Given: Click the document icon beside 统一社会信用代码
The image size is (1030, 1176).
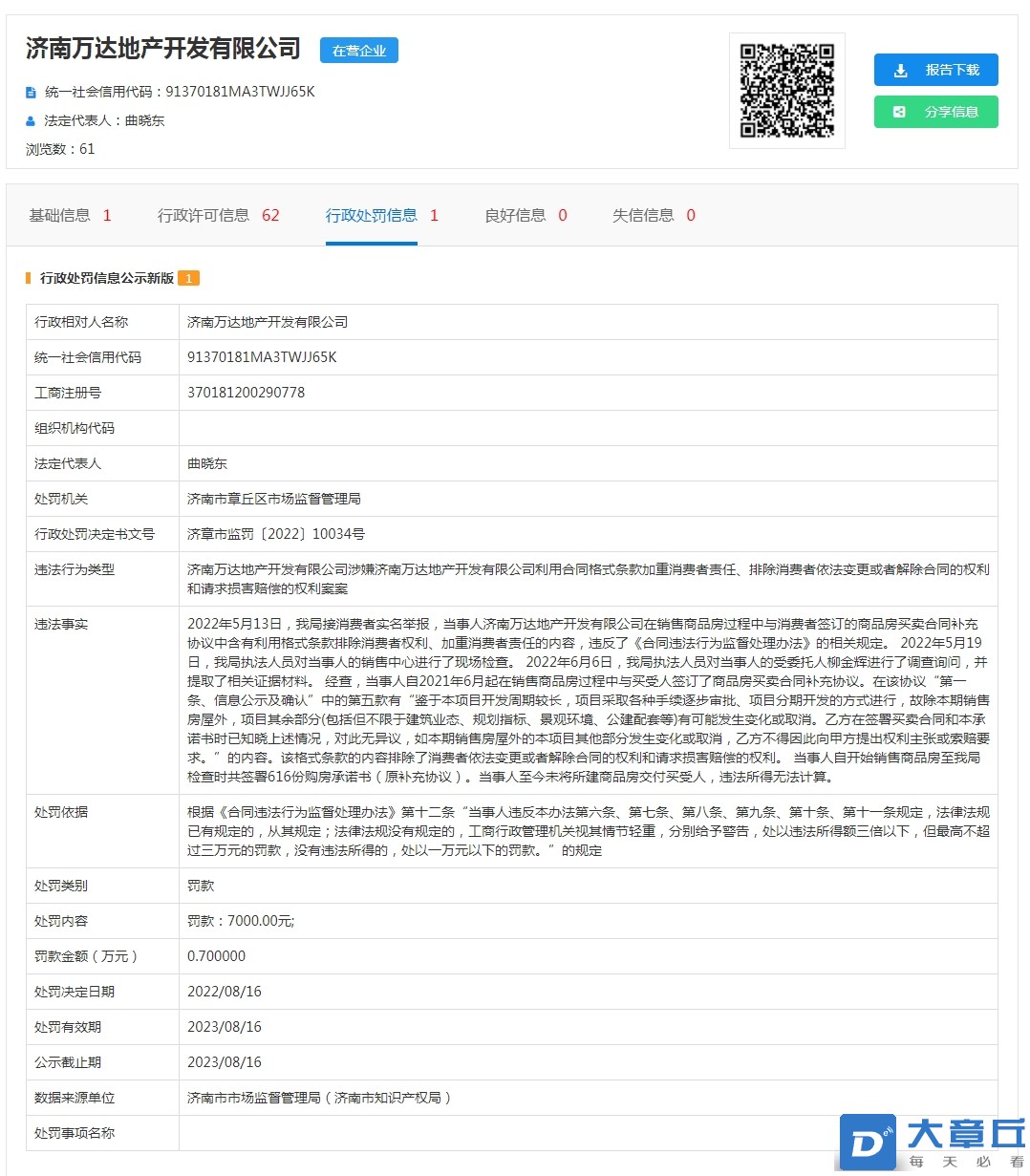Looking at the screenshot, I should tap(31, 93).
